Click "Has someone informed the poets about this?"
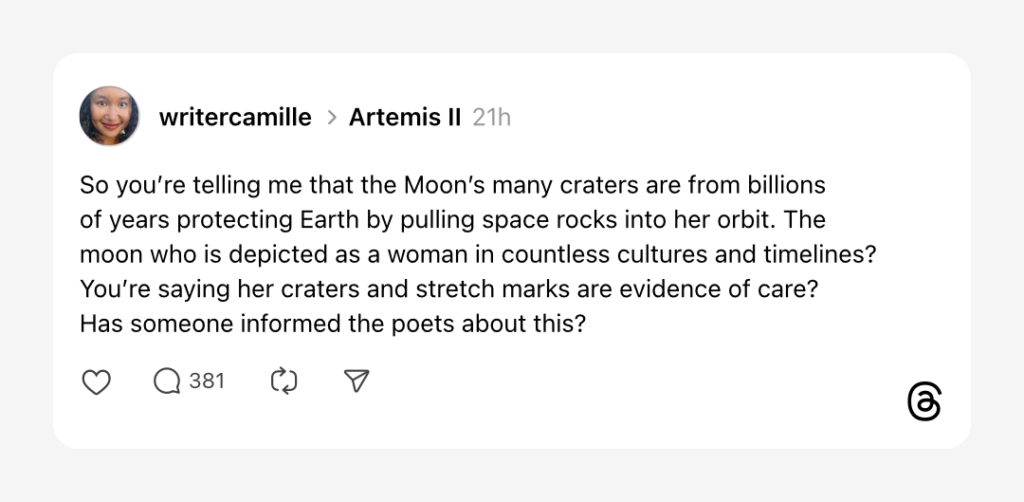The height and width of the screenshot is (502, 1024). (x=331, y=324)
